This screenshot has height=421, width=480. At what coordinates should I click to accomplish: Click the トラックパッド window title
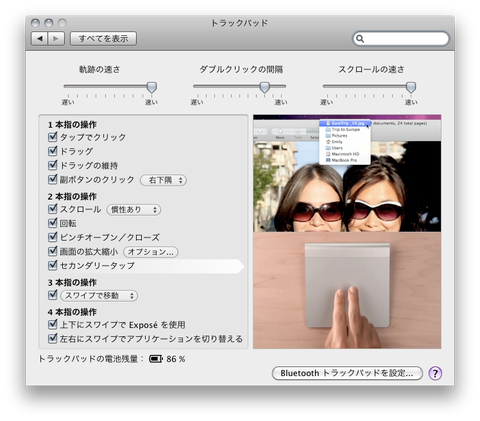tap(240, 23)
